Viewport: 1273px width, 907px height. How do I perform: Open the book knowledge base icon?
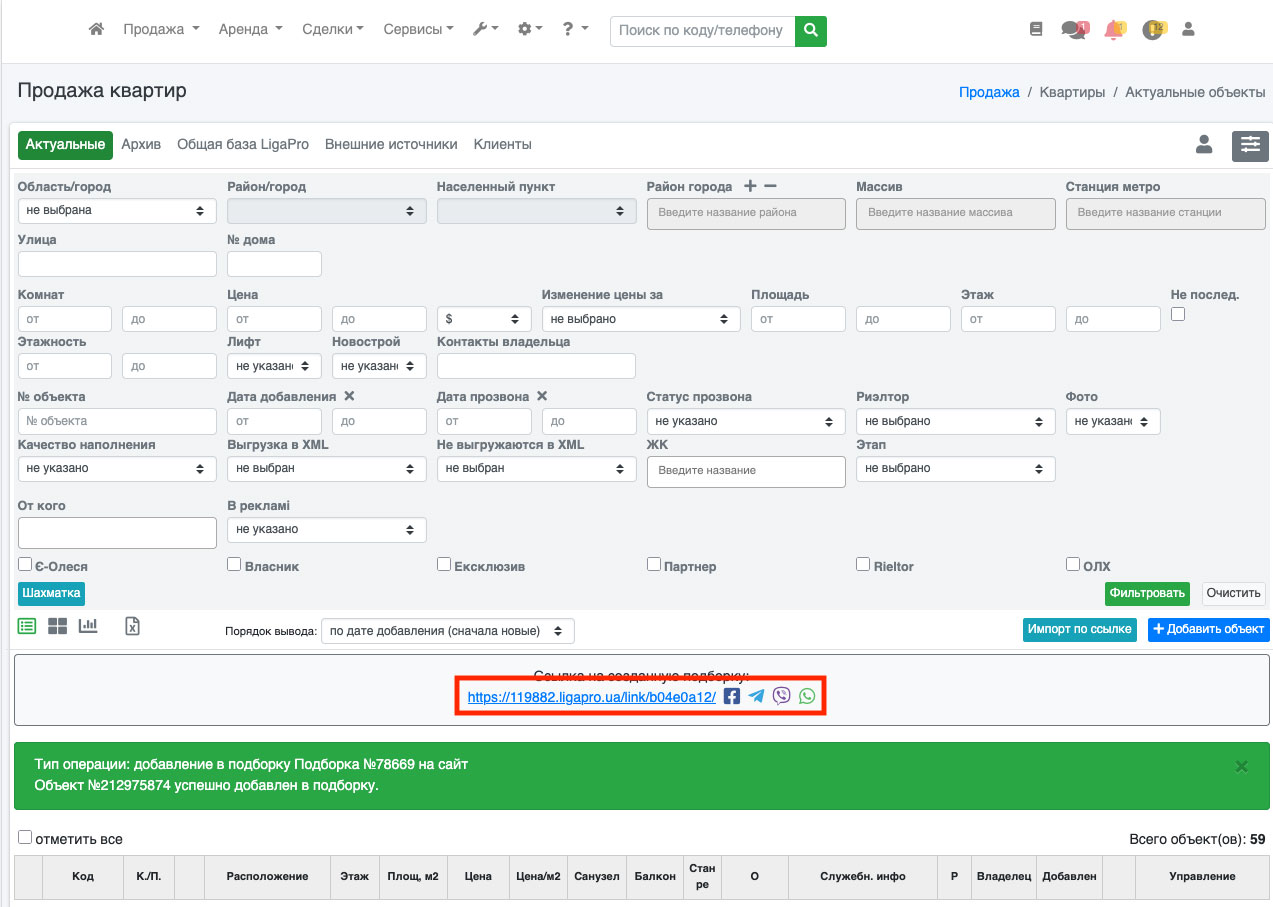1036,30
